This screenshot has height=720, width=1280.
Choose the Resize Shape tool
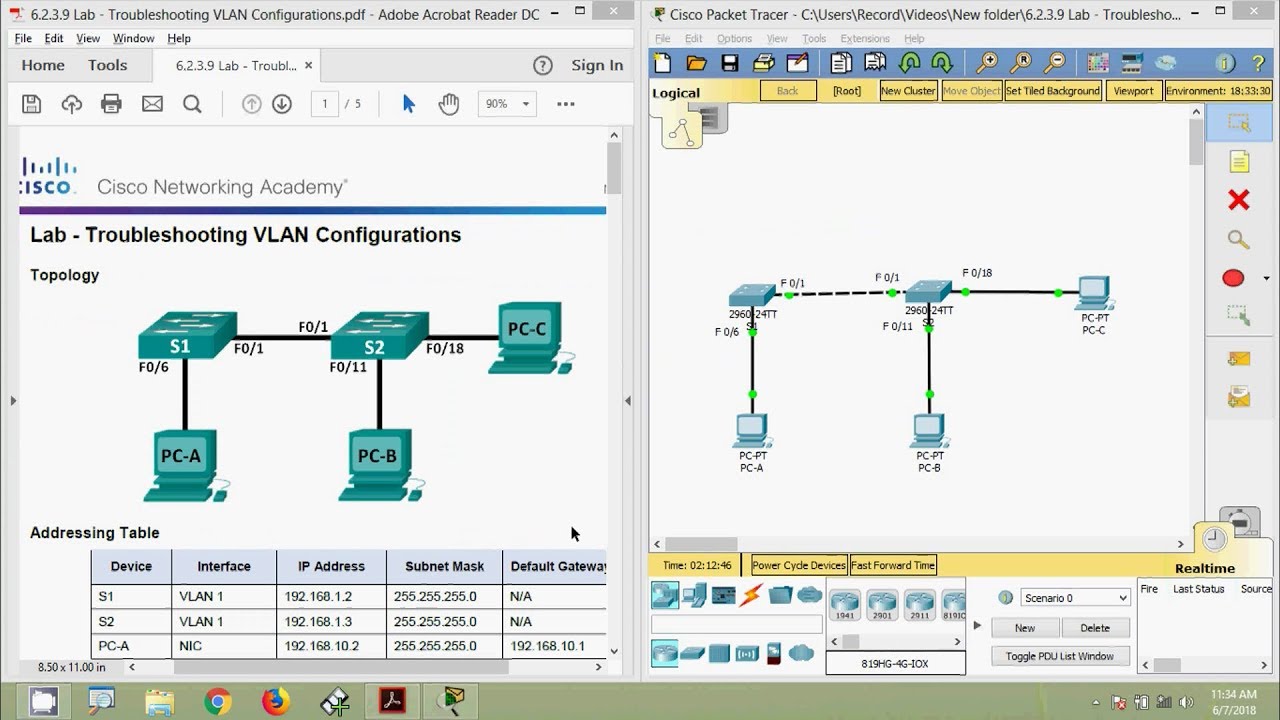(x=1239, y=316)
